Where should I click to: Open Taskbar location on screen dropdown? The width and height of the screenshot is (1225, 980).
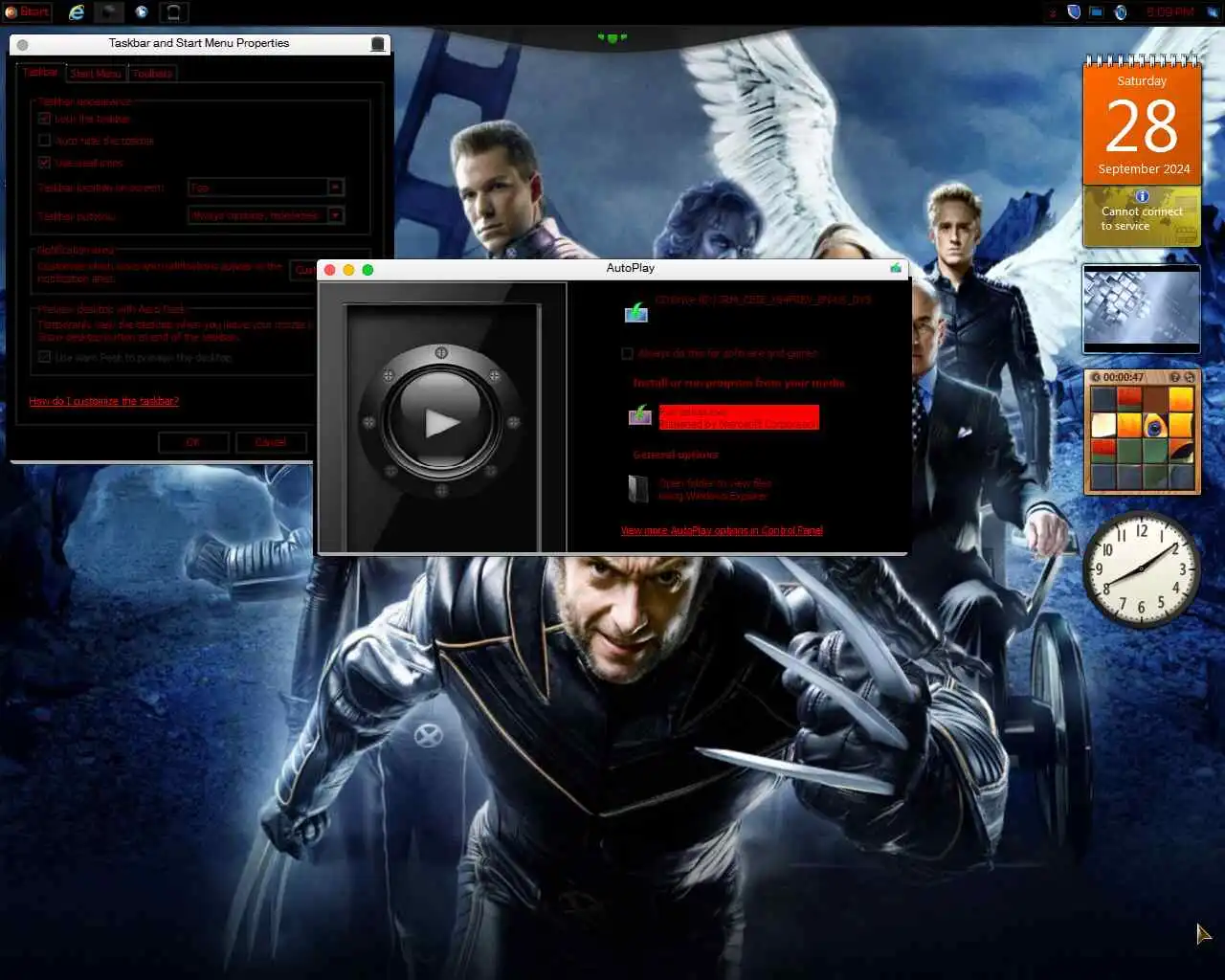266,188
